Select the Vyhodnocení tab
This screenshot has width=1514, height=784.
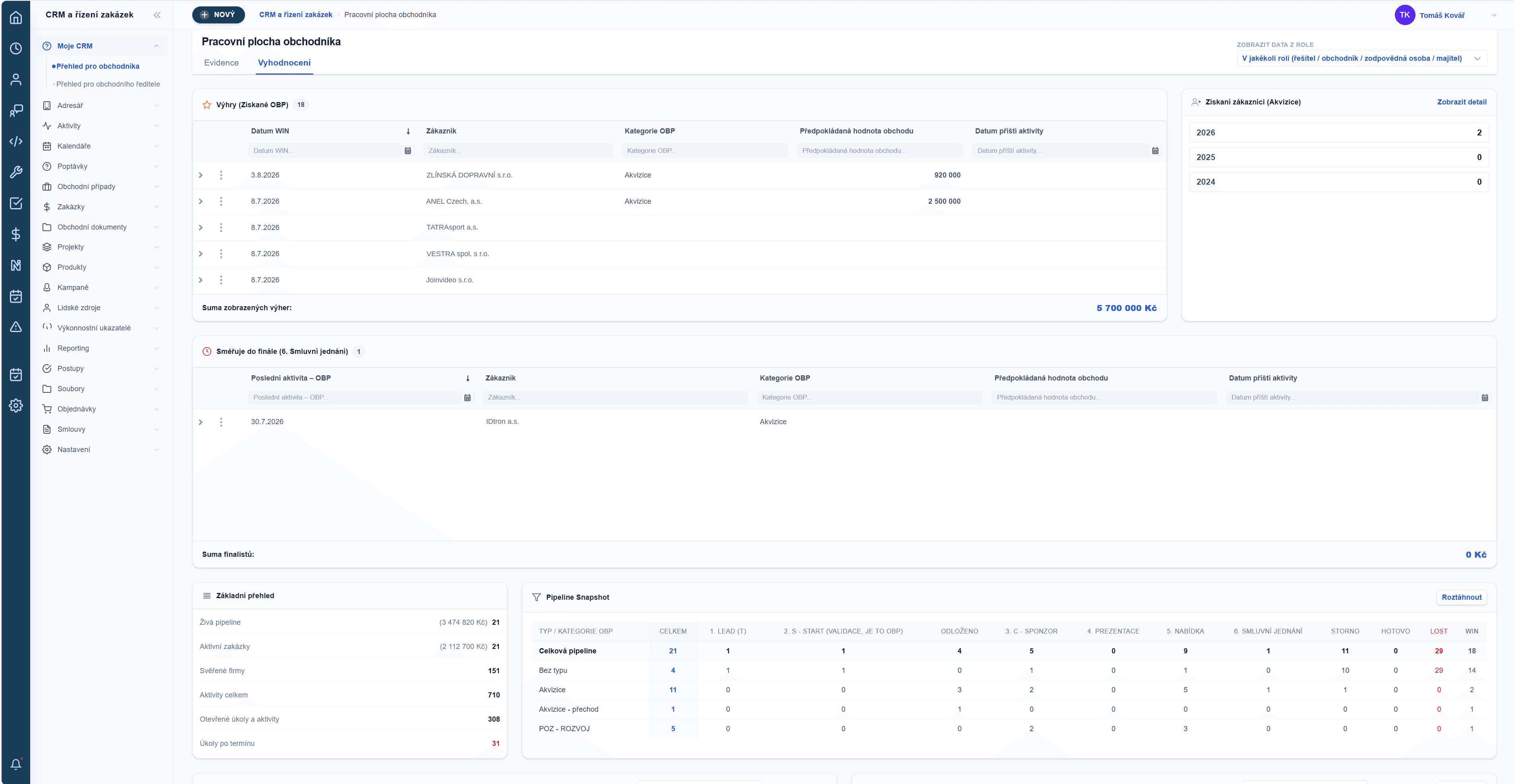pos(284,62)
